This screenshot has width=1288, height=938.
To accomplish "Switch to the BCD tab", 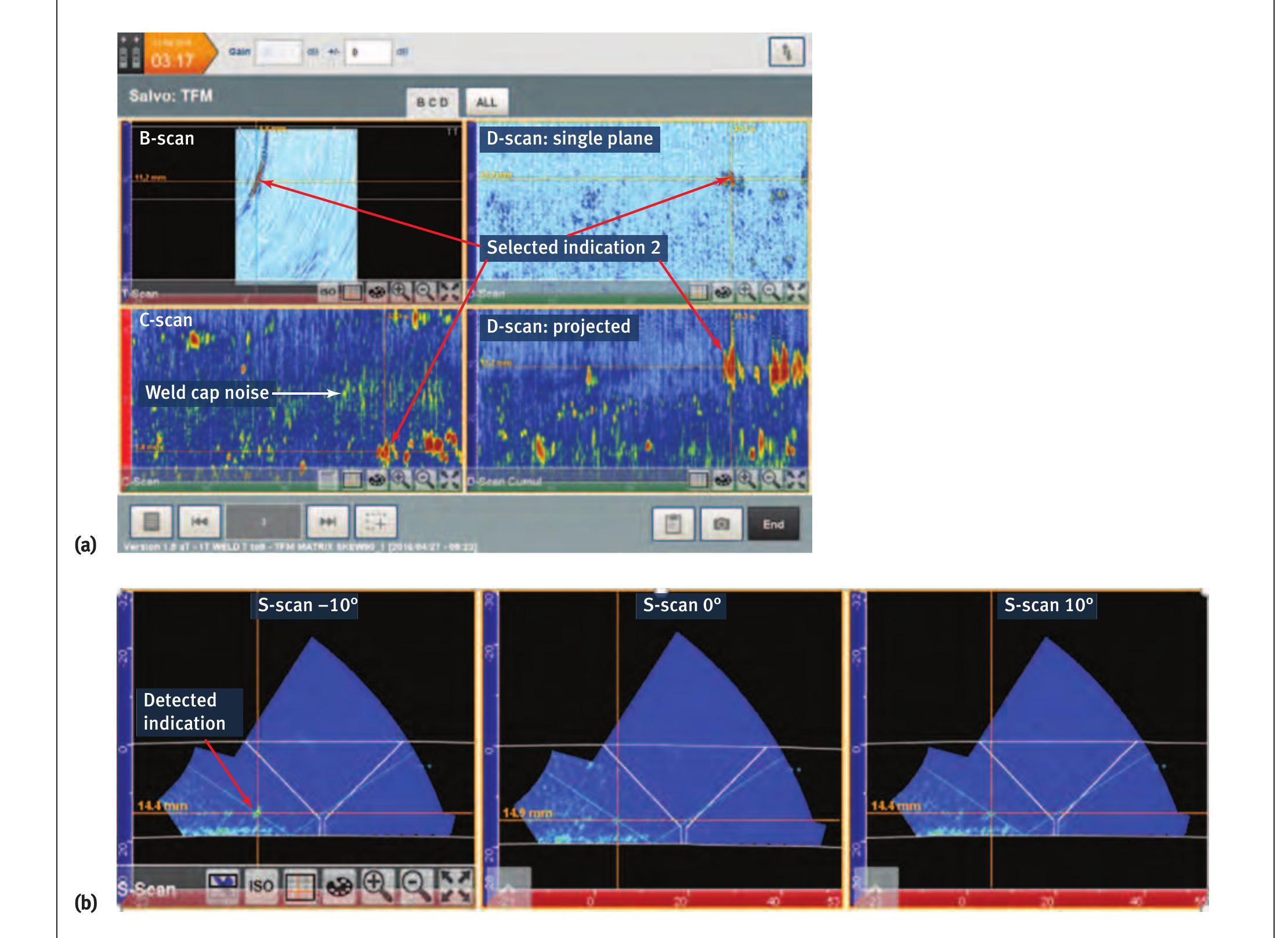I will click(x=432, y=102).
